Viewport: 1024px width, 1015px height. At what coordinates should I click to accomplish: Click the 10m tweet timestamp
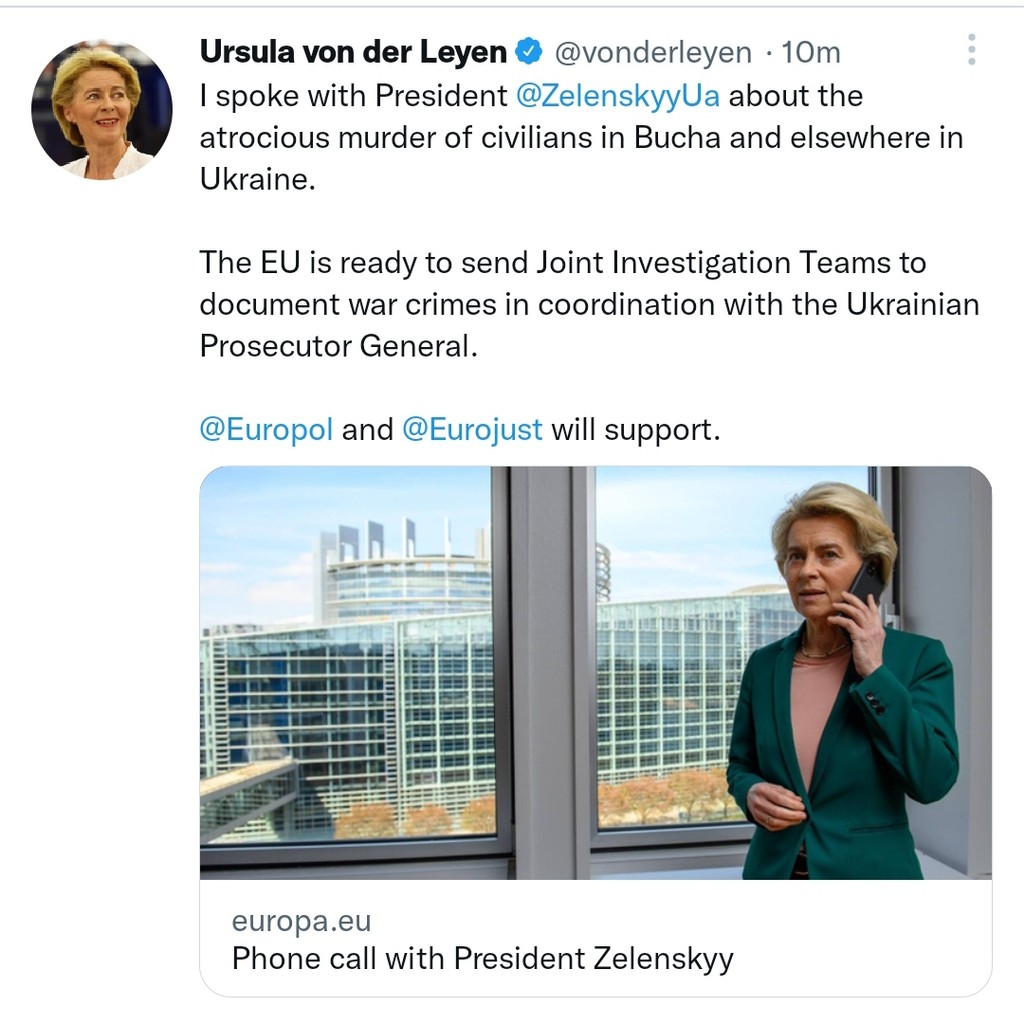[x=811, y=52]
